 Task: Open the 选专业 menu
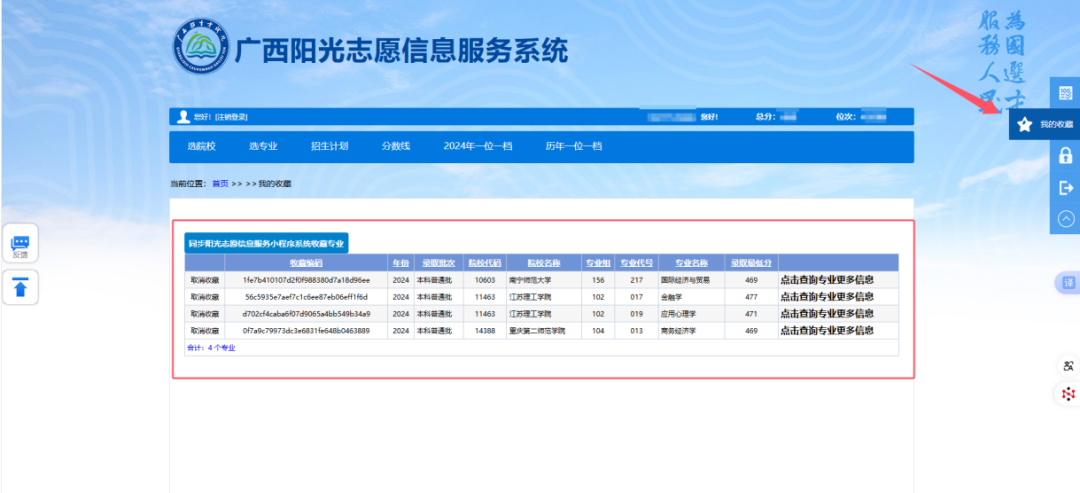pyautogui.click(x=263, y=146)
